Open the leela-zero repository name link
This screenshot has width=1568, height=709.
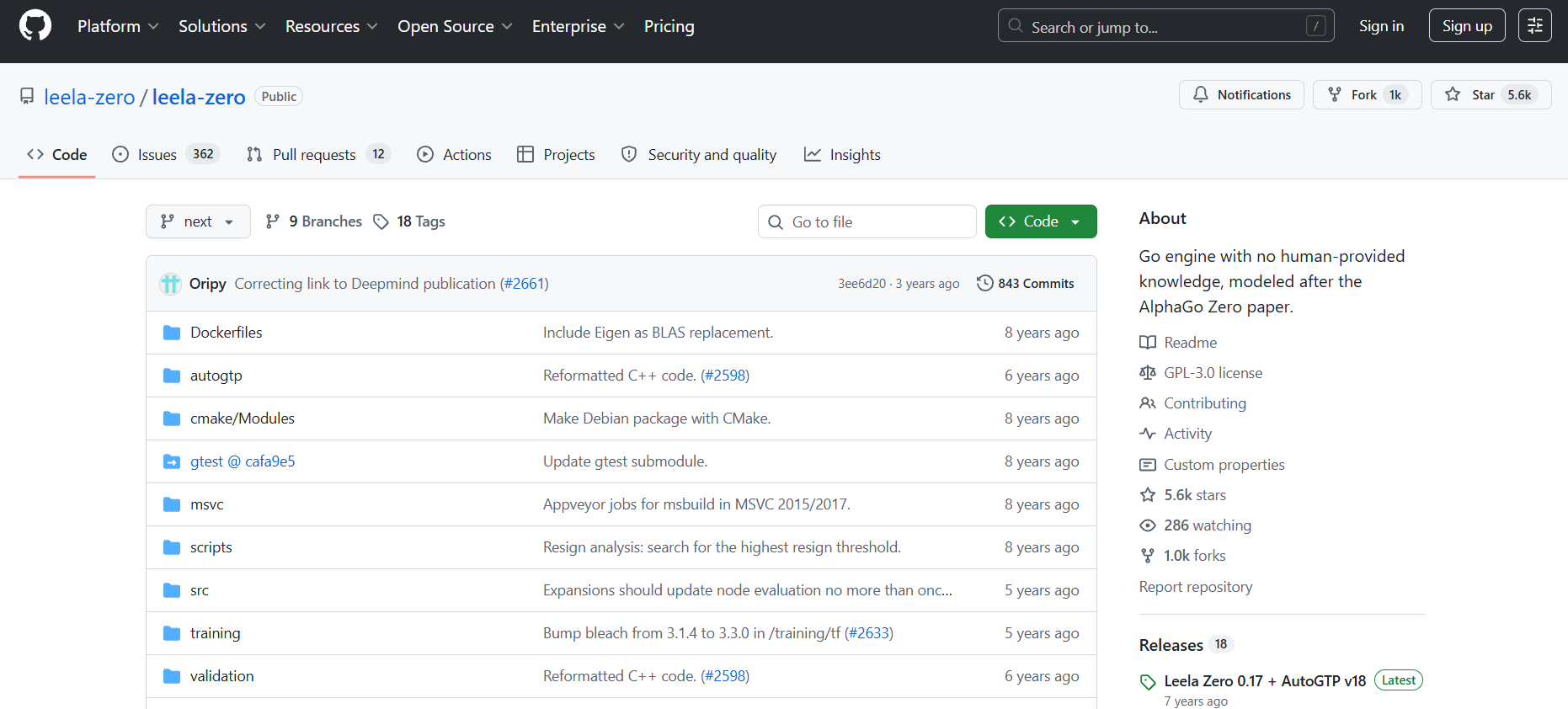click(x=199, y=97)
